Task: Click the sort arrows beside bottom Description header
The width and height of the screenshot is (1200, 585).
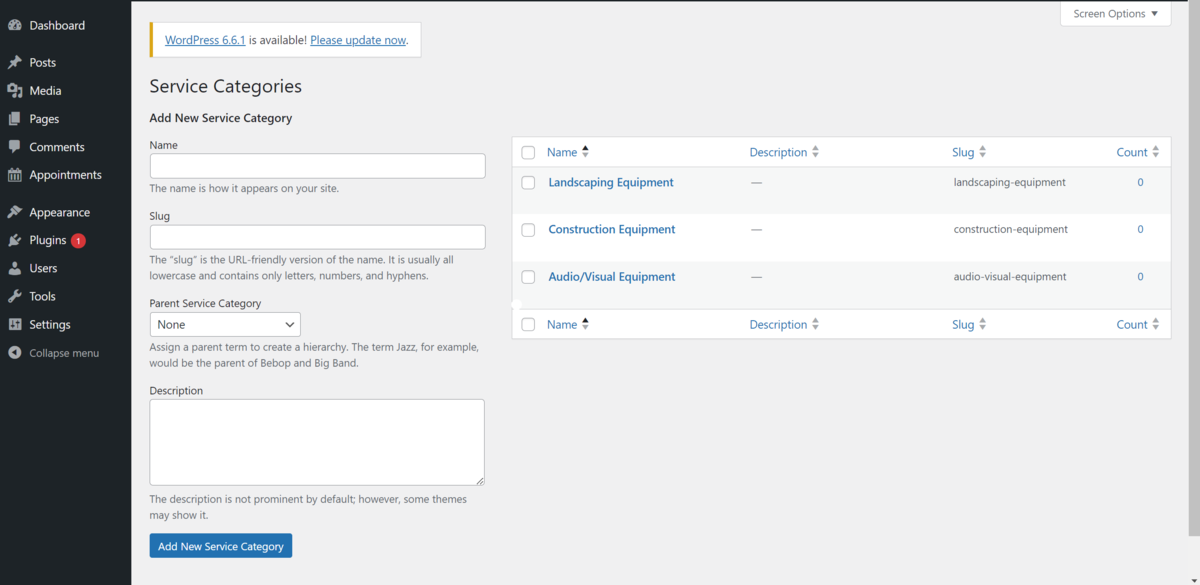Action: (x=815, y=324)
